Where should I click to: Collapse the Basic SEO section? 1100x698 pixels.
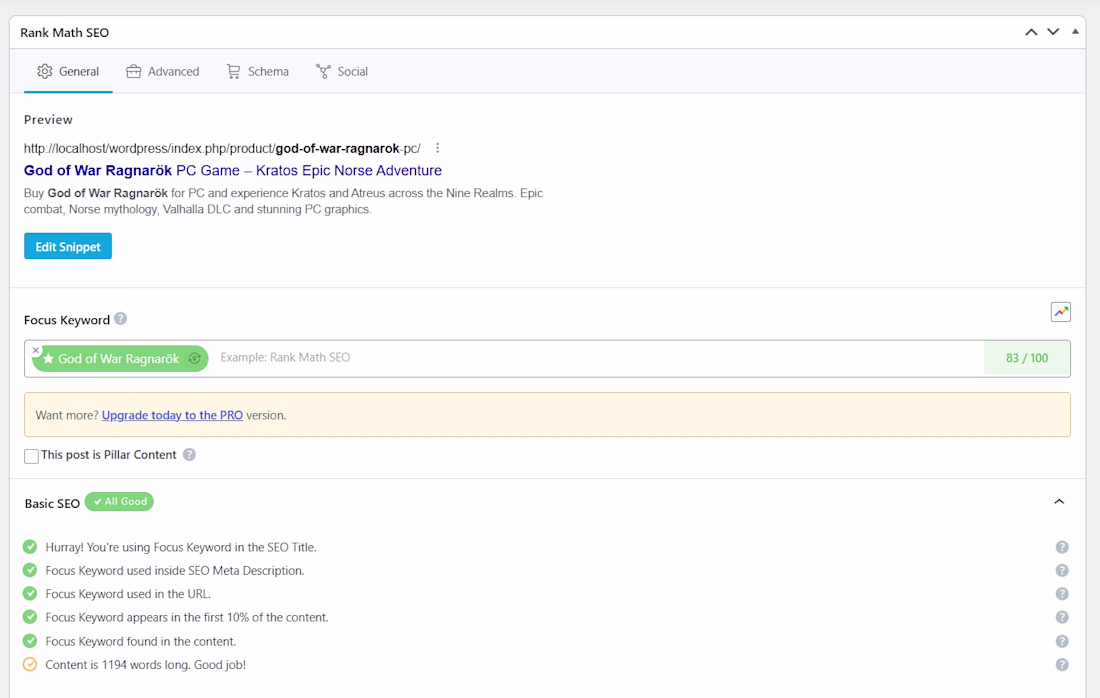pyautogui.click(x=1059, y=502)
